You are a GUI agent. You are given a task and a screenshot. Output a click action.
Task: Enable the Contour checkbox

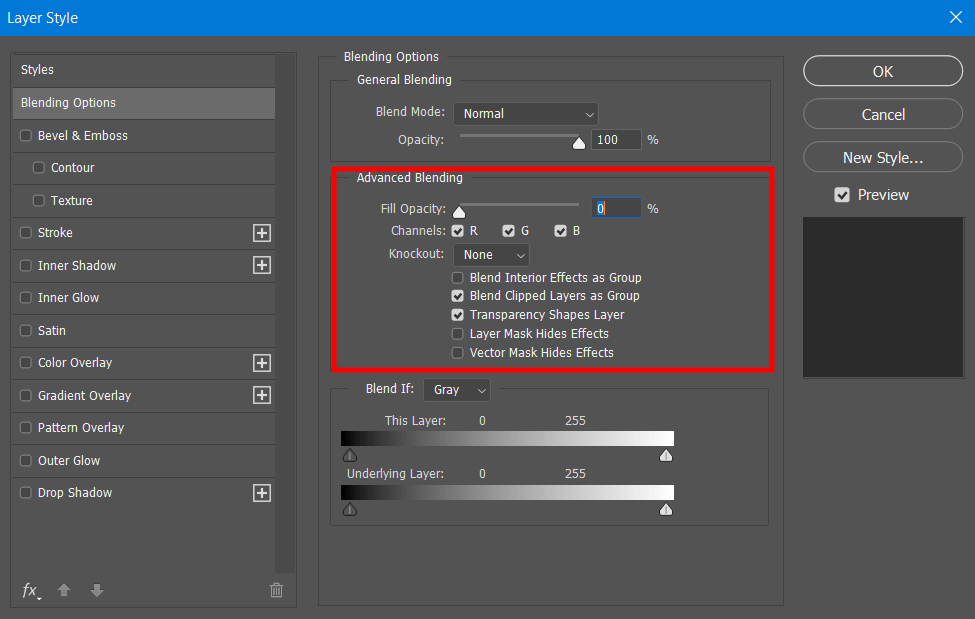(39, 168)
